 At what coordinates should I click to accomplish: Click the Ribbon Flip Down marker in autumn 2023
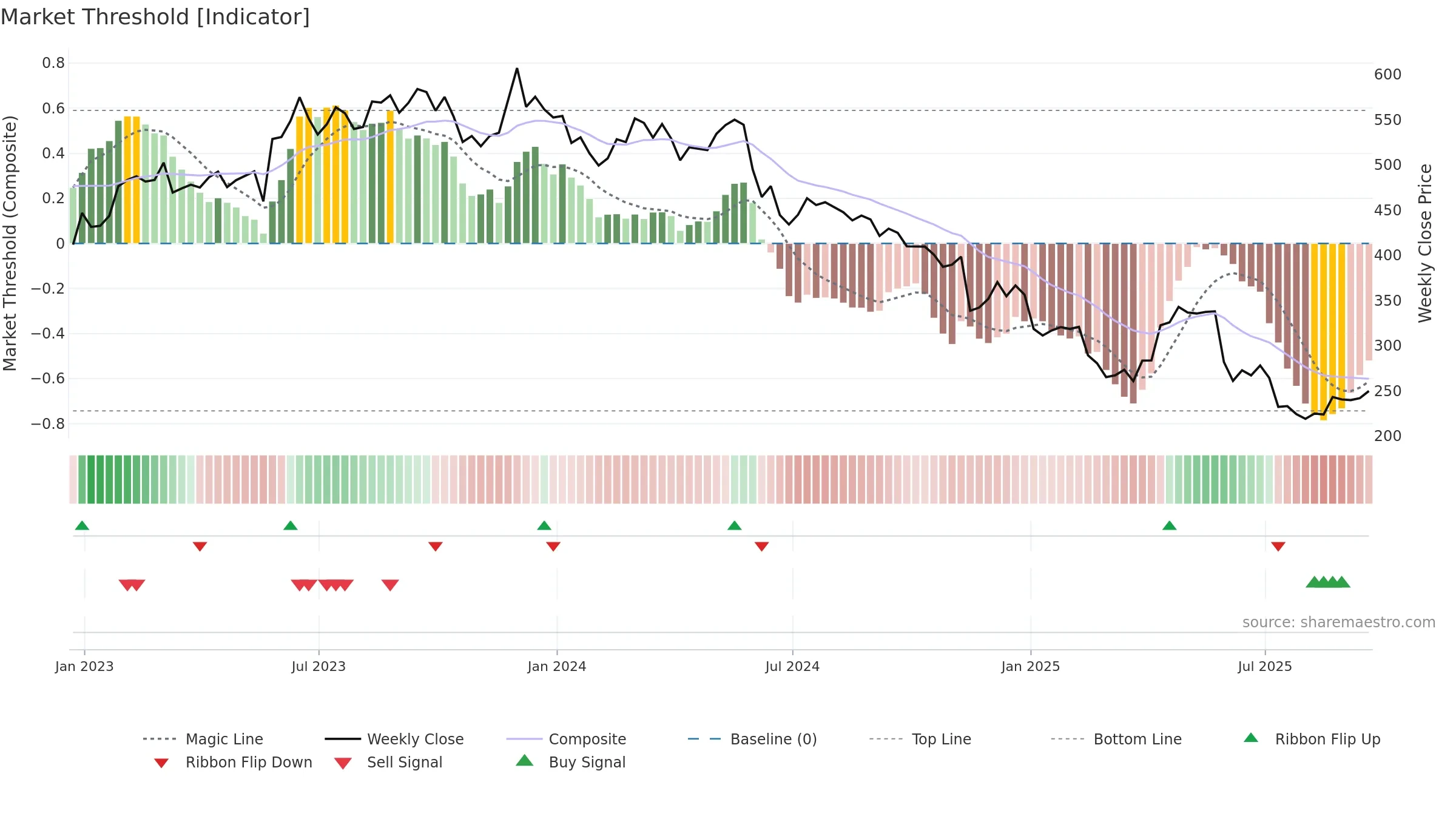(436, 547)
